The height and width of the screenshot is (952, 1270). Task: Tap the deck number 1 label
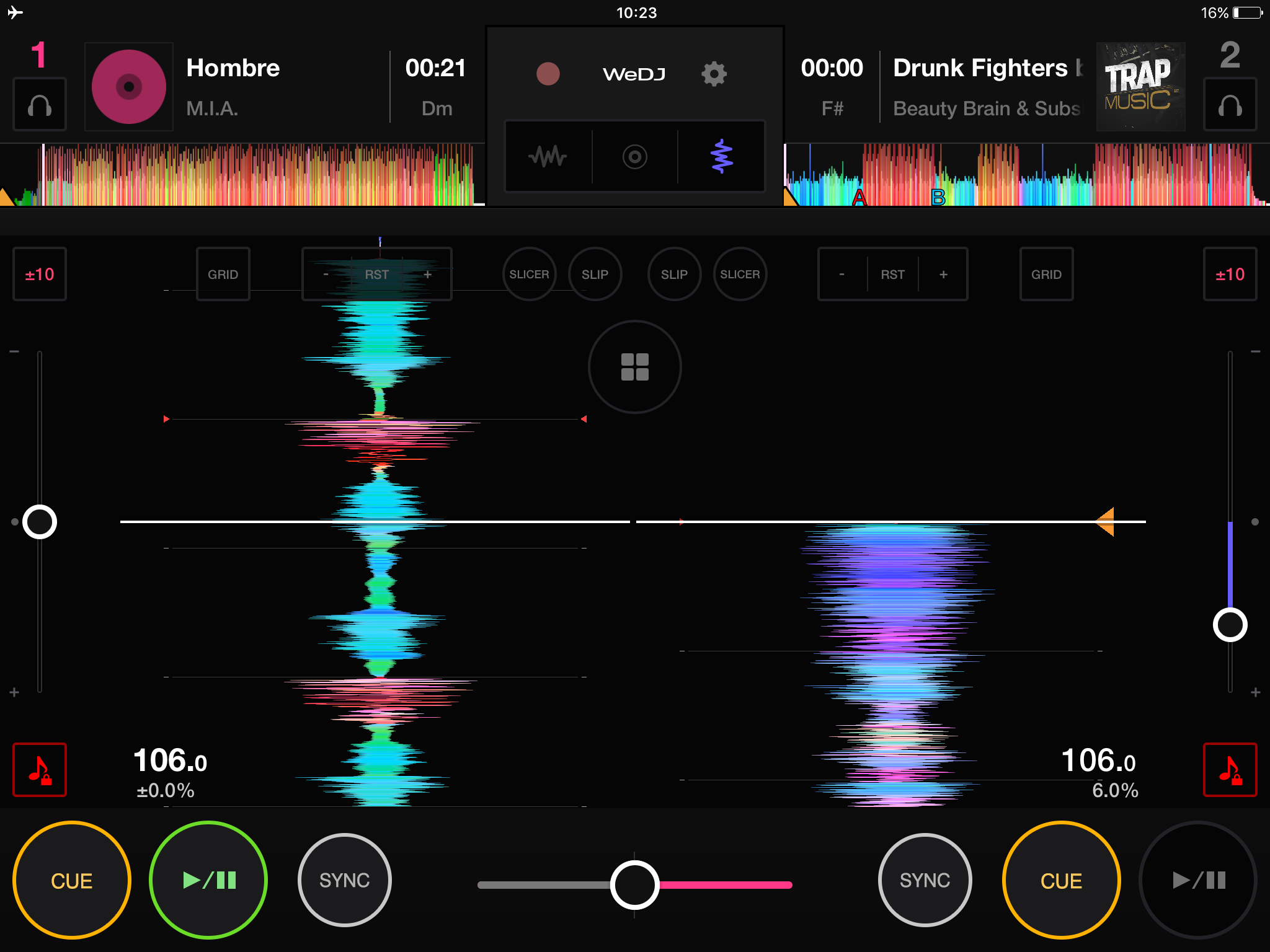[x=38, y=55]
